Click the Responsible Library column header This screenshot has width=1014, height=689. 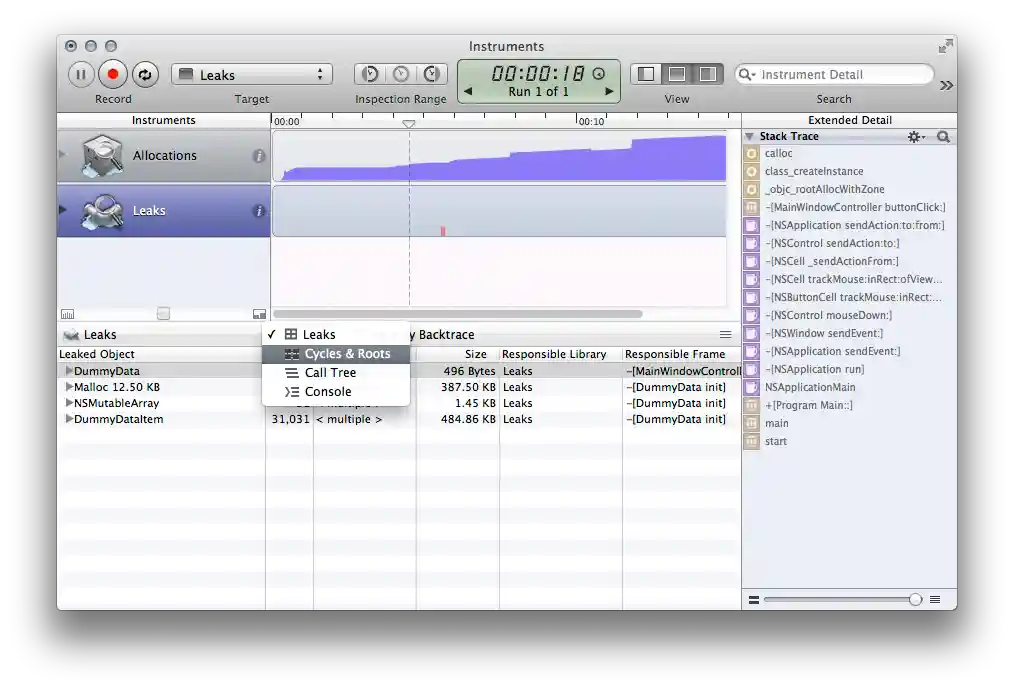click(x=554, y=354)
